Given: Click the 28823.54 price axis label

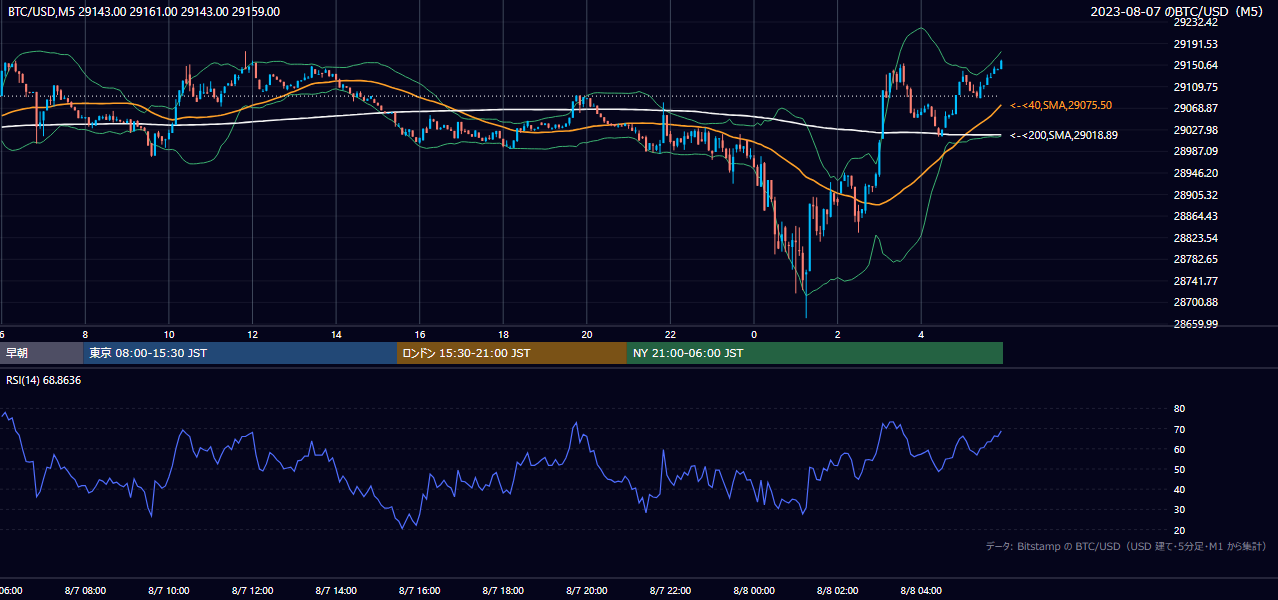Looking at the screenshot, I should 1195,238.
